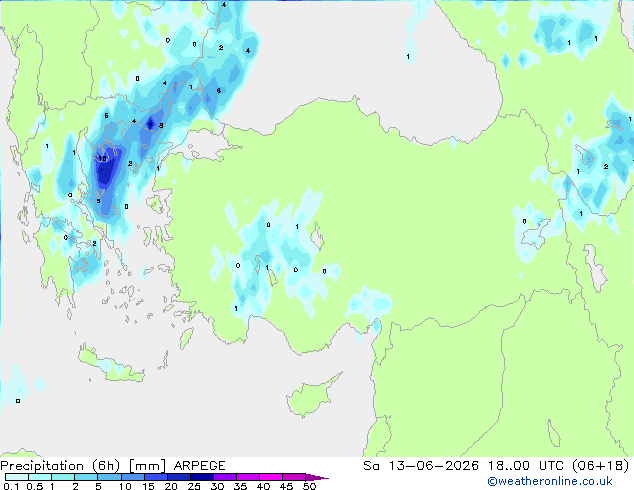Click the 10 mm value label on the map
The image size is (634, 490).
click(103, 158)
